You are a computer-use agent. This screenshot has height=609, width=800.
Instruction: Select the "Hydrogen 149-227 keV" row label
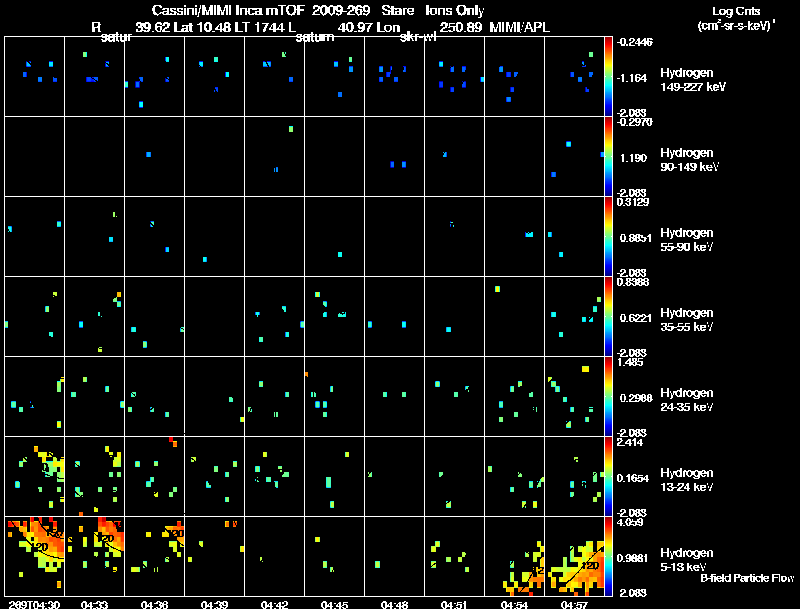693,80
